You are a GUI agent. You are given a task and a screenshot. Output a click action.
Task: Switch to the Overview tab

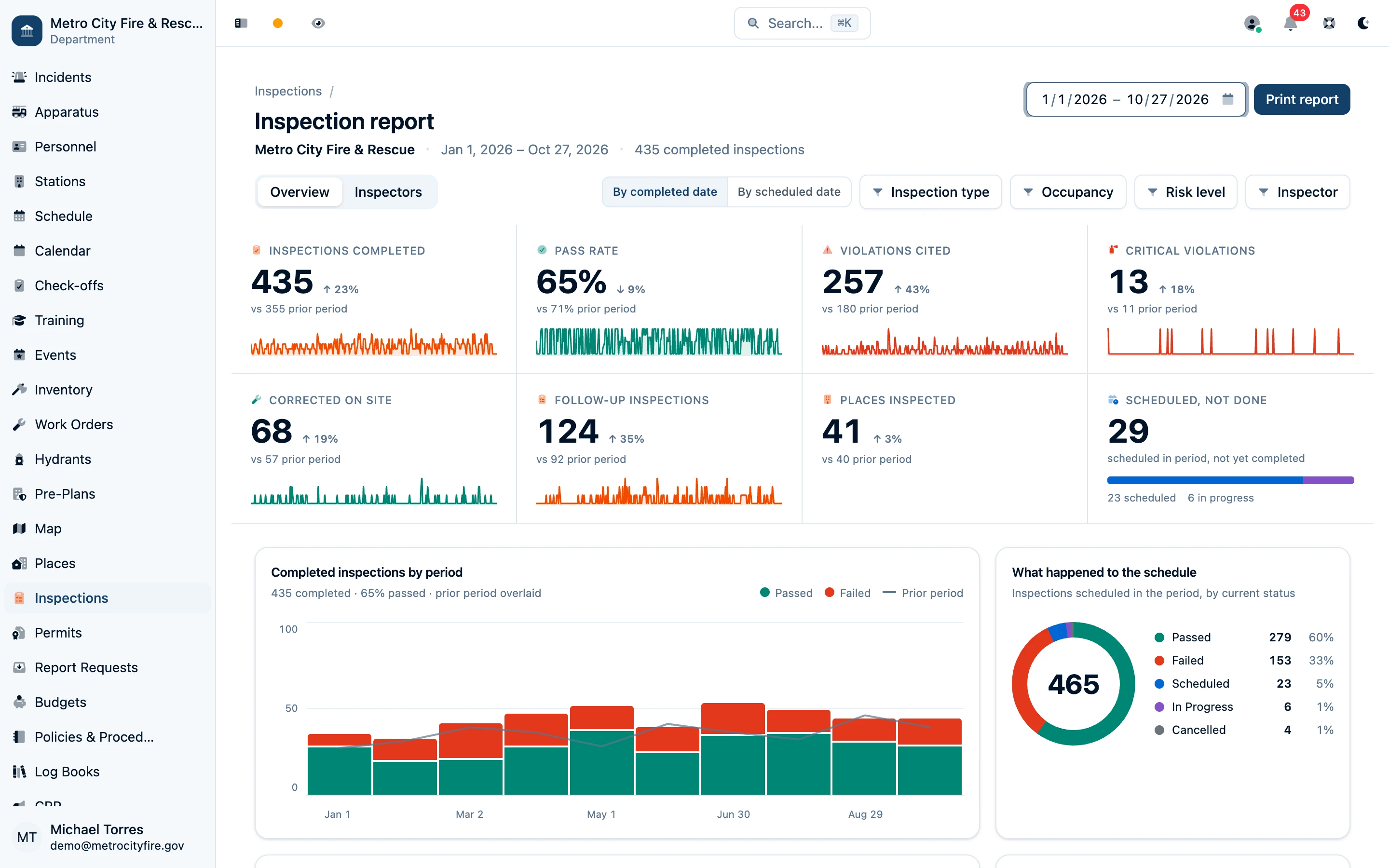(x=300, y=192)
